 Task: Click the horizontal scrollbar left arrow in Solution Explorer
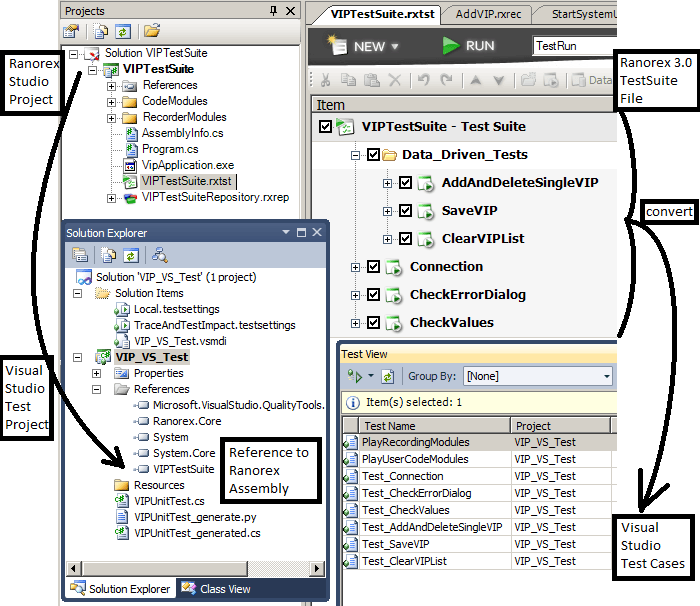click(x=73, y=568)
